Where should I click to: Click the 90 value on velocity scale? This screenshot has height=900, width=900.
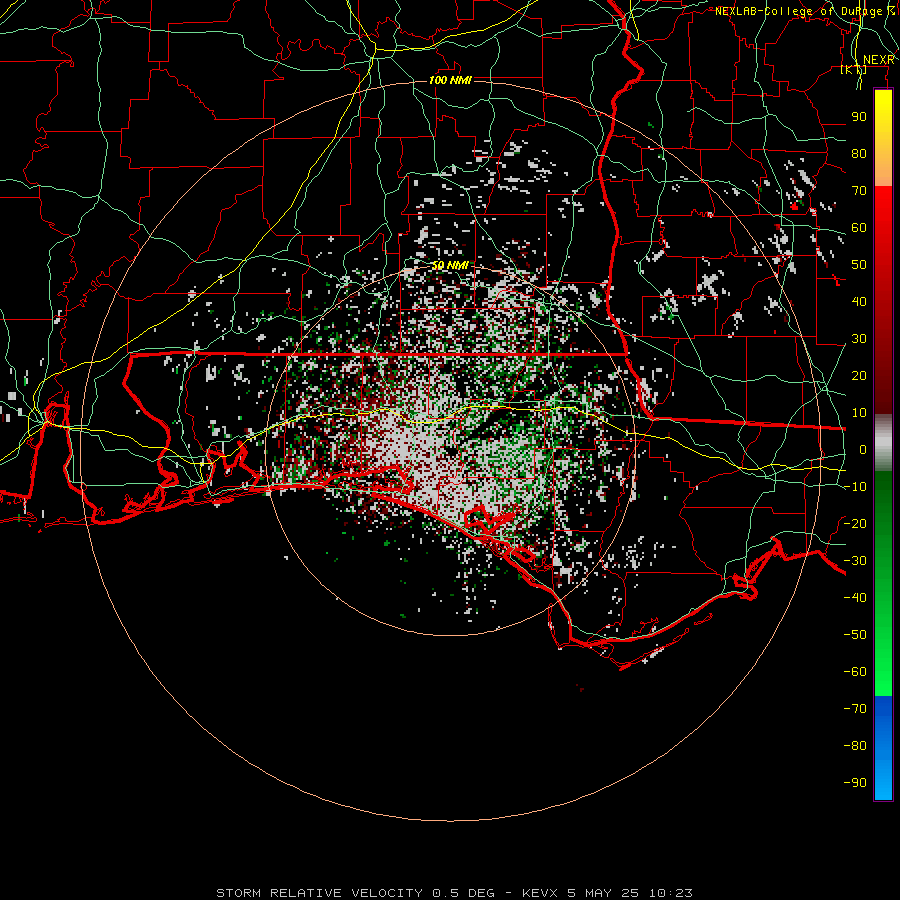859,117
